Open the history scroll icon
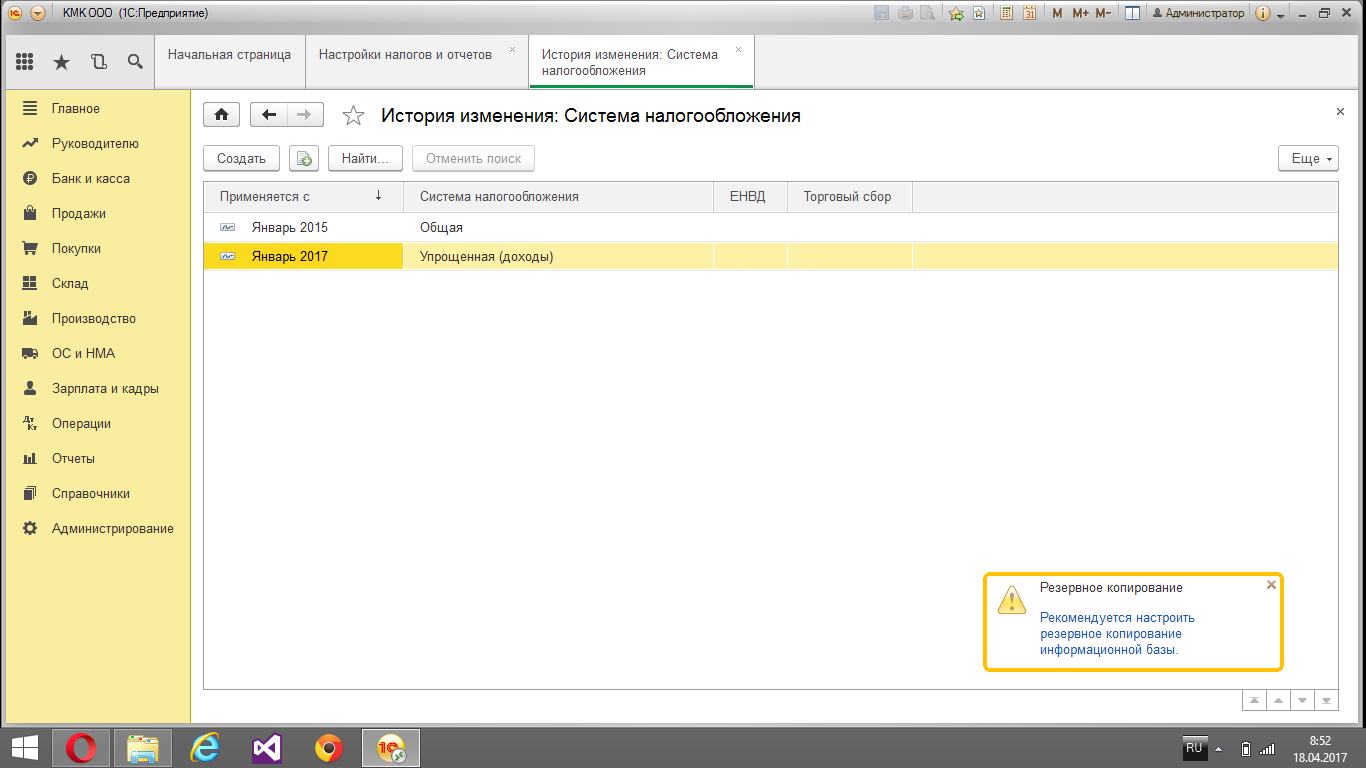This screenshot has height=768, width=1366. [x=98, y=62]
